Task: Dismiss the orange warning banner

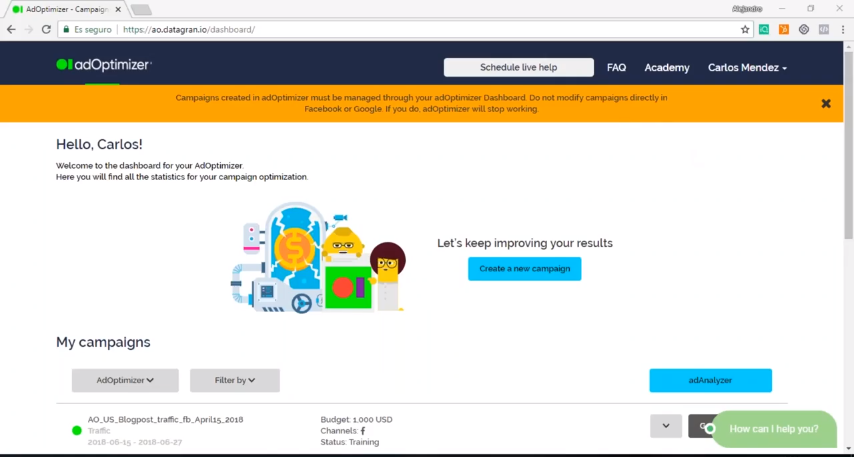Action: [x=826, y=103]
